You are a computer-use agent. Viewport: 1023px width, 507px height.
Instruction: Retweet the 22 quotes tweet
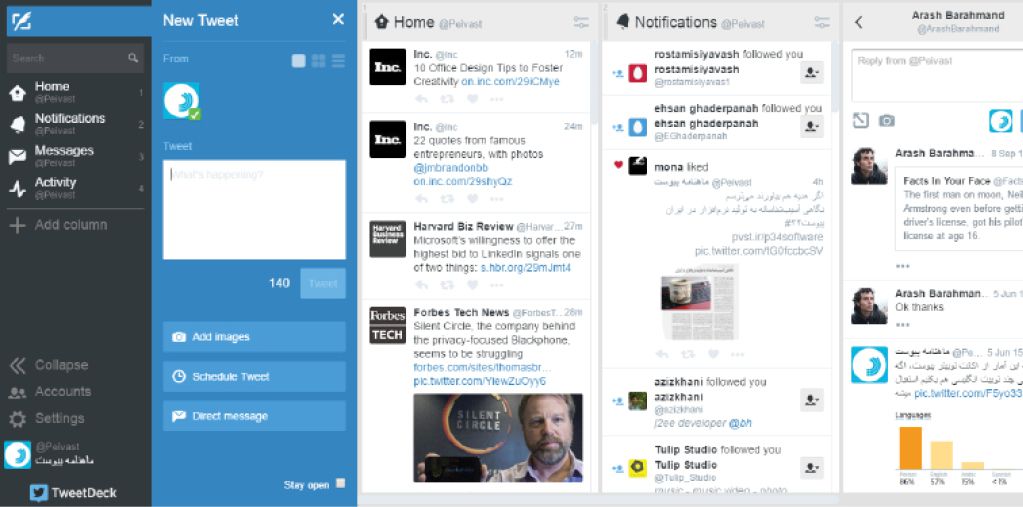[x=448, y=199]
